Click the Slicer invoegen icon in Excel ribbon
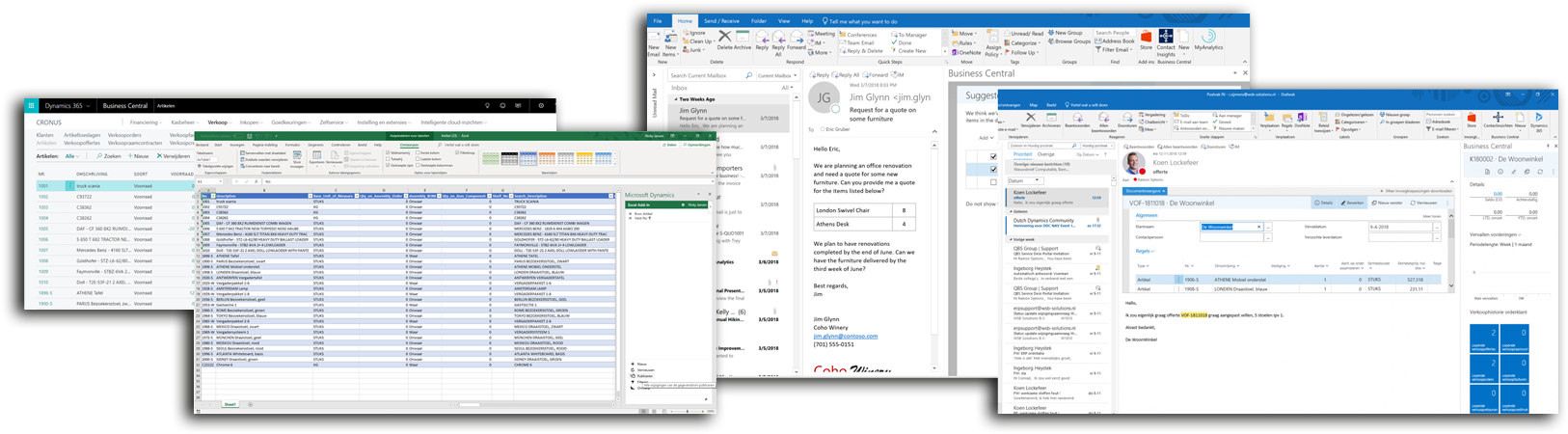Screen dimensions: 1568x434 (x=297, y=156)
